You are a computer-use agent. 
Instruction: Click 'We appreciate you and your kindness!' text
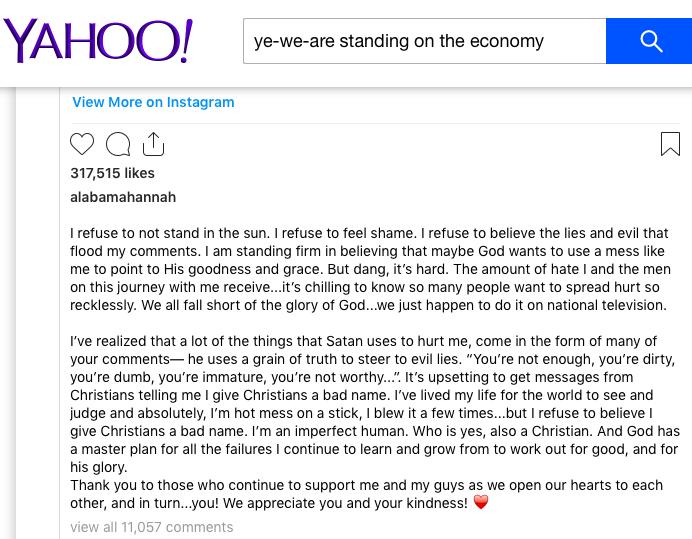click(x=345, y=503)
